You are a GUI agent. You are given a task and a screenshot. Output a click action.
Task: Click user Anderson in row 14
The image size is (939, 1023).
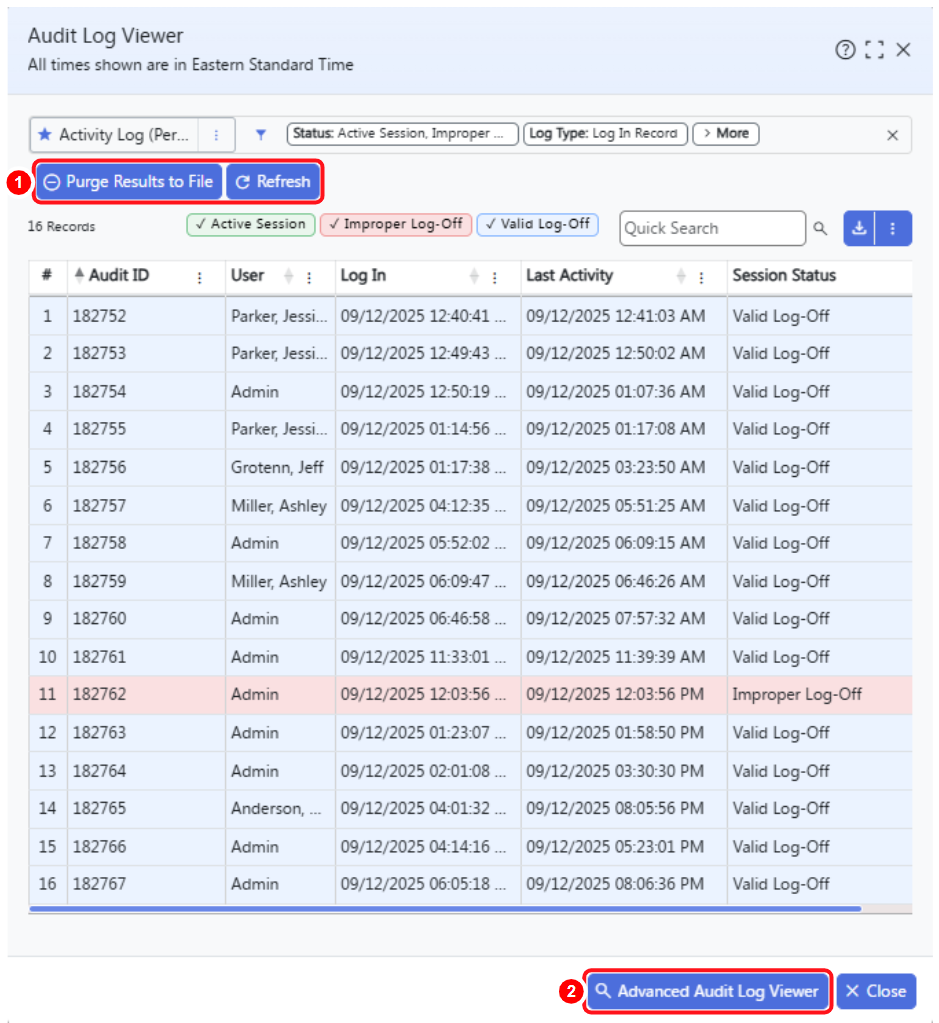click(276, 808)
